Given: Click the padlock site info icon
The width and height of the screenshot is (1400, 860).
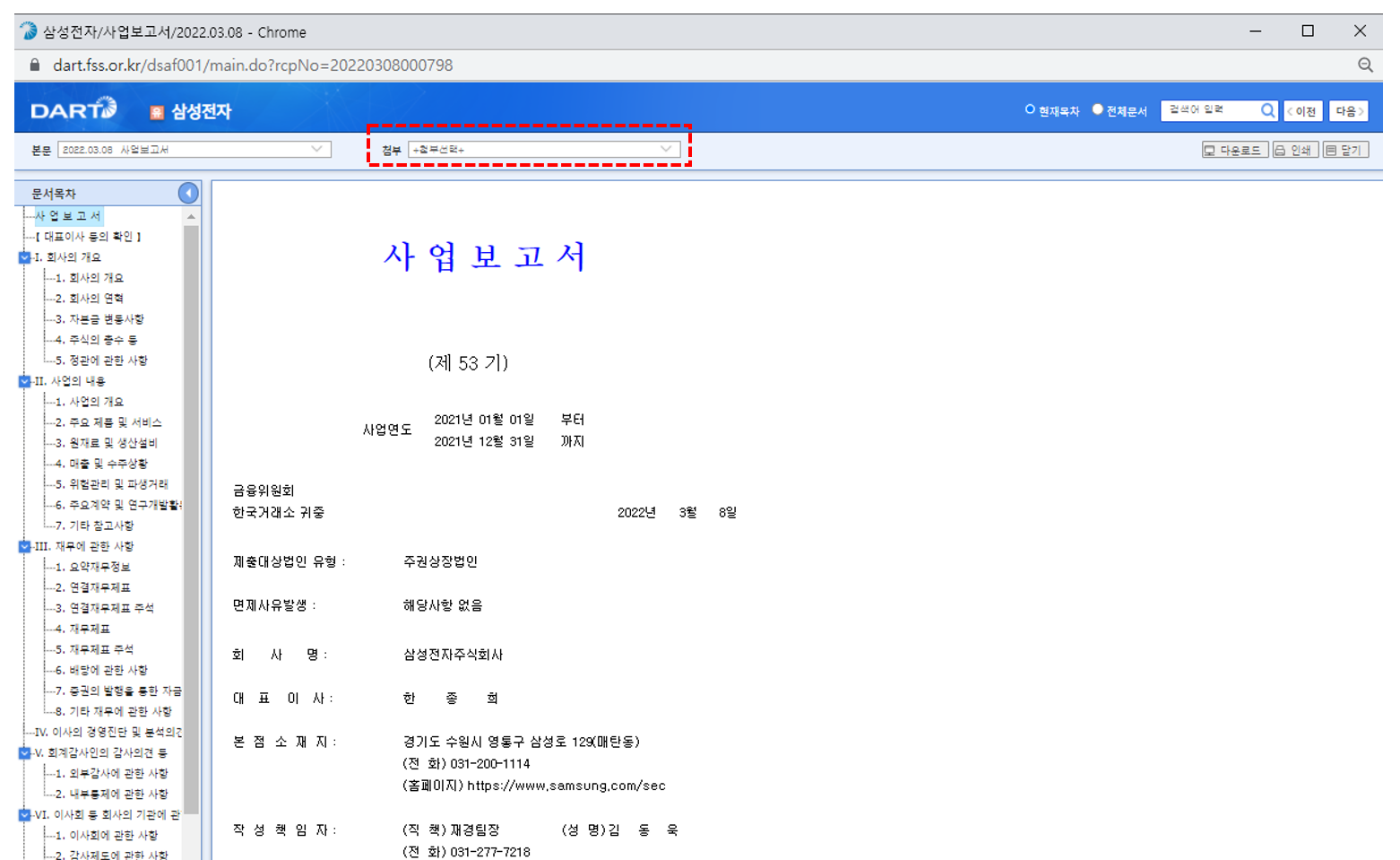Looking at the screenshot, I should [x=35, y=65].
